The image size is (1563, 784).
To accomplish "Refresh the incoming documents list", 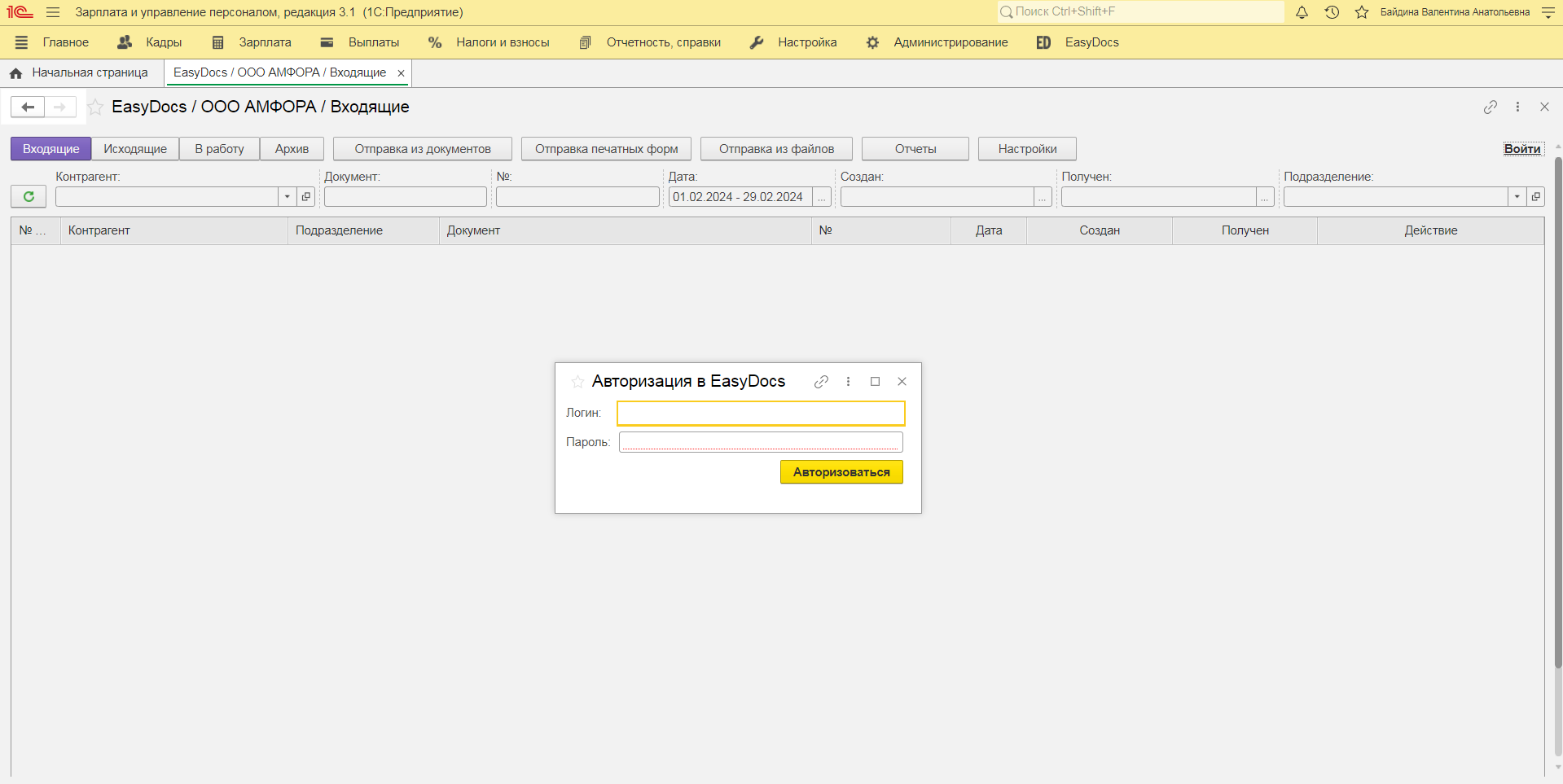I will (x=28, y=196).
